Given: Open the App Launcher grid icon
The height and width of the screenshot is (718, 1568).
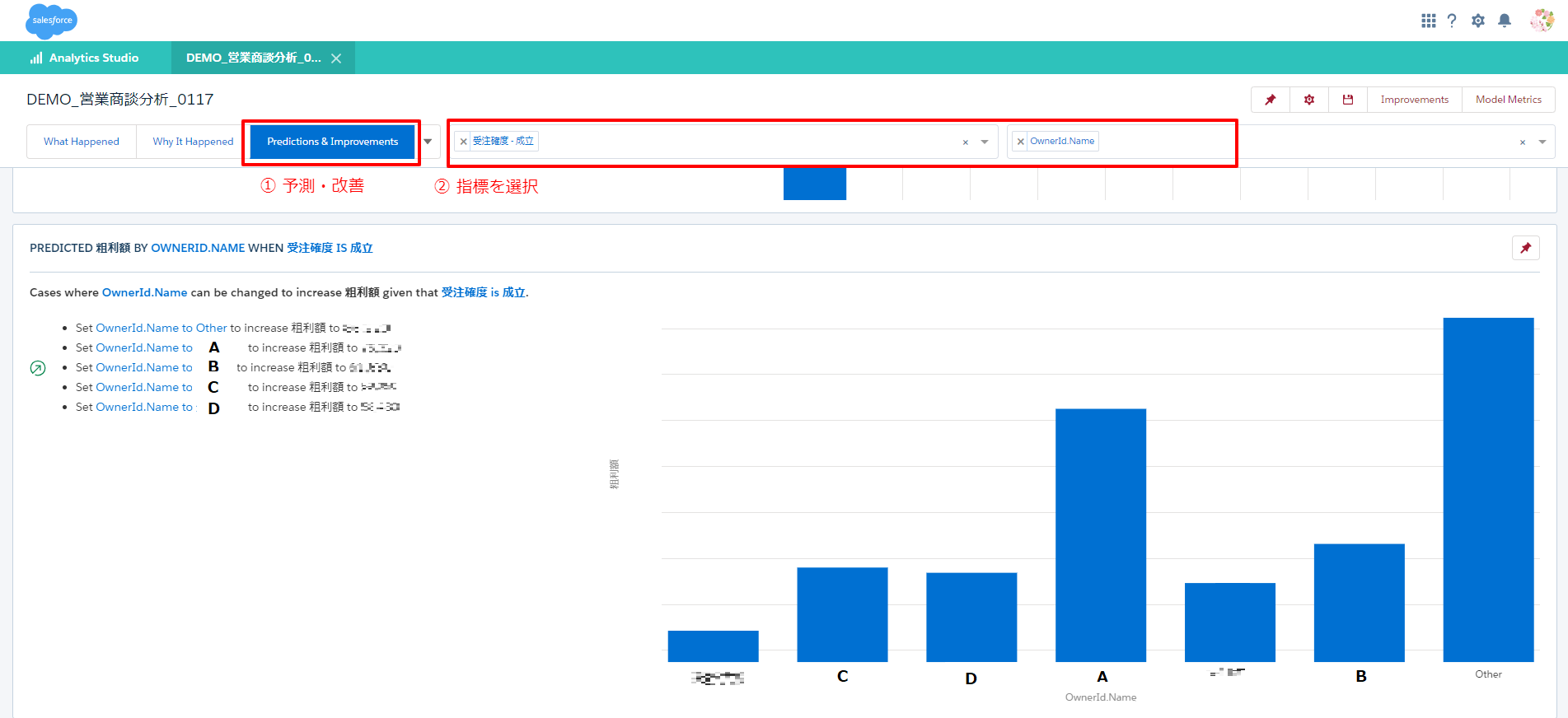Looking at the screenshot, I should (1428, 21).
